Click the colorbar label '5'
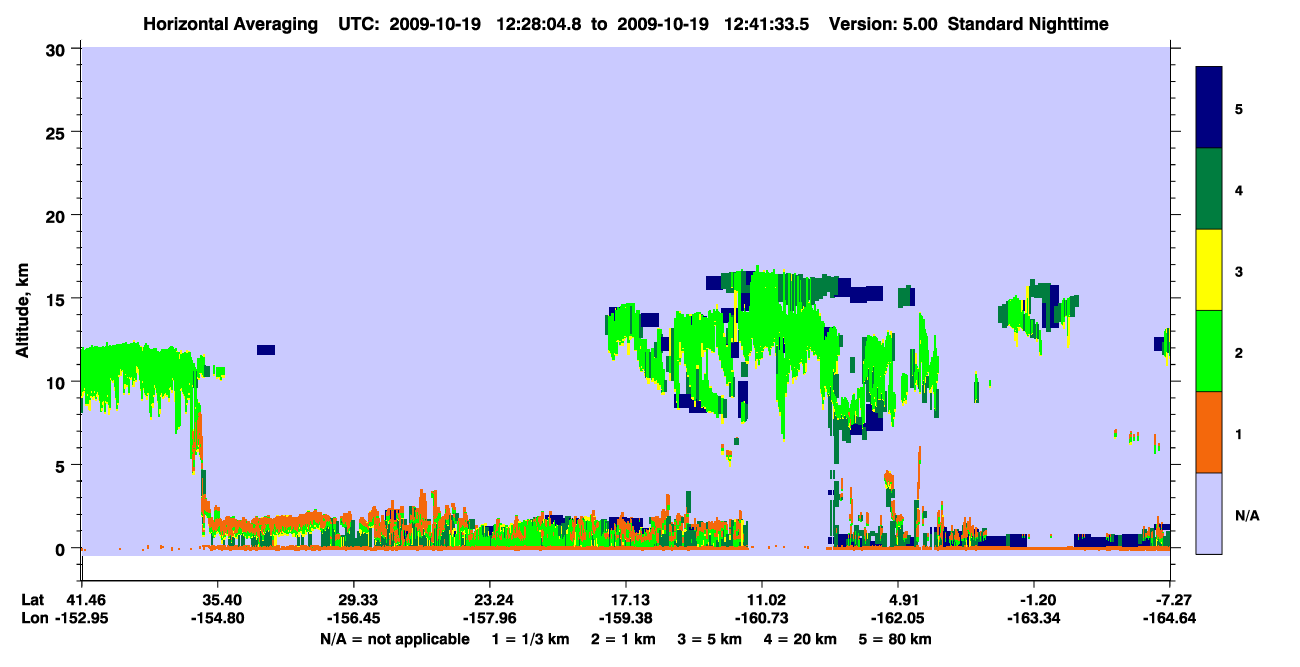This screenshot has height=667, width=1300. click(1239, 108)
